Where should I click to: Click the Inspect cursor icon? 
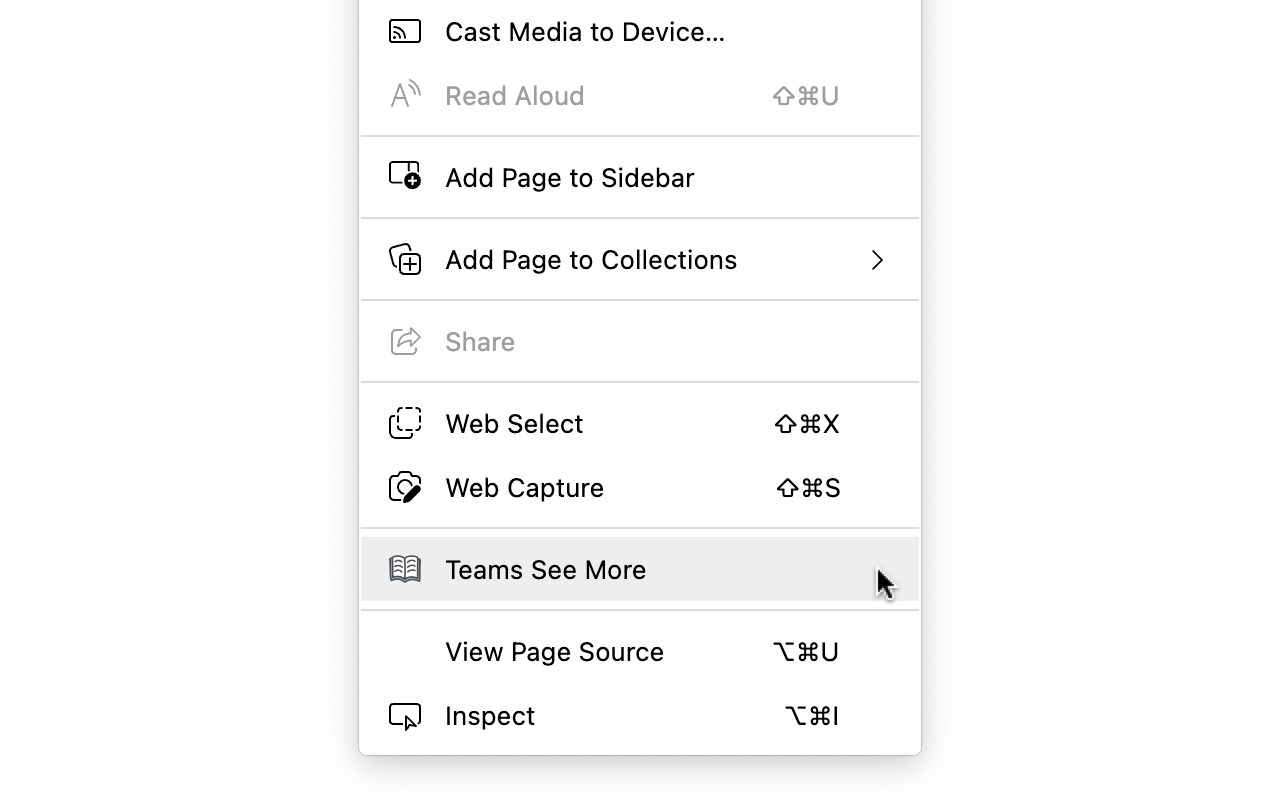pyautogui.click(x=405, y=716)
